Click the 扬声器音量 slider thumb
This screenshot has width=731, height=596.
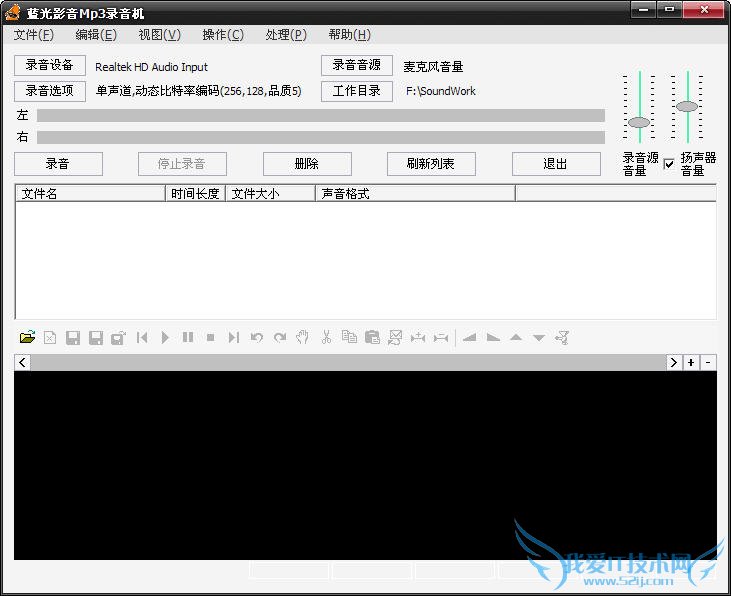pyautogui.click(x=687, y=106)
